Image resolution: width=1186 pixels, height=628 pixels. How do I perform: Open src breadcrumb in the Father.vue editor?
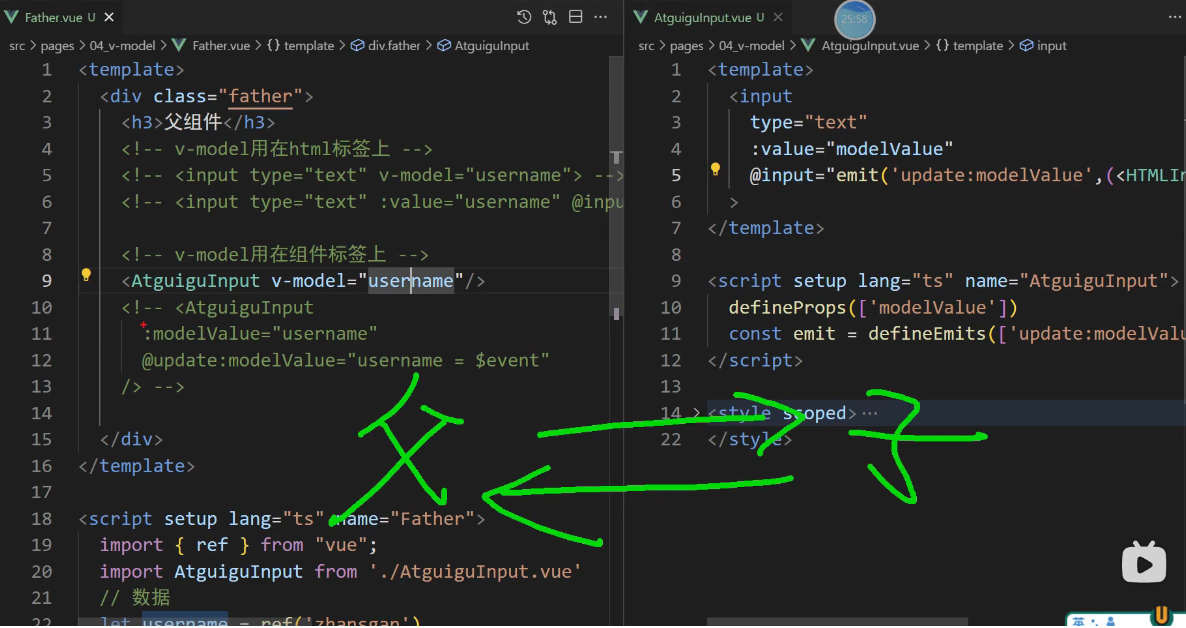tap(17, 45)
